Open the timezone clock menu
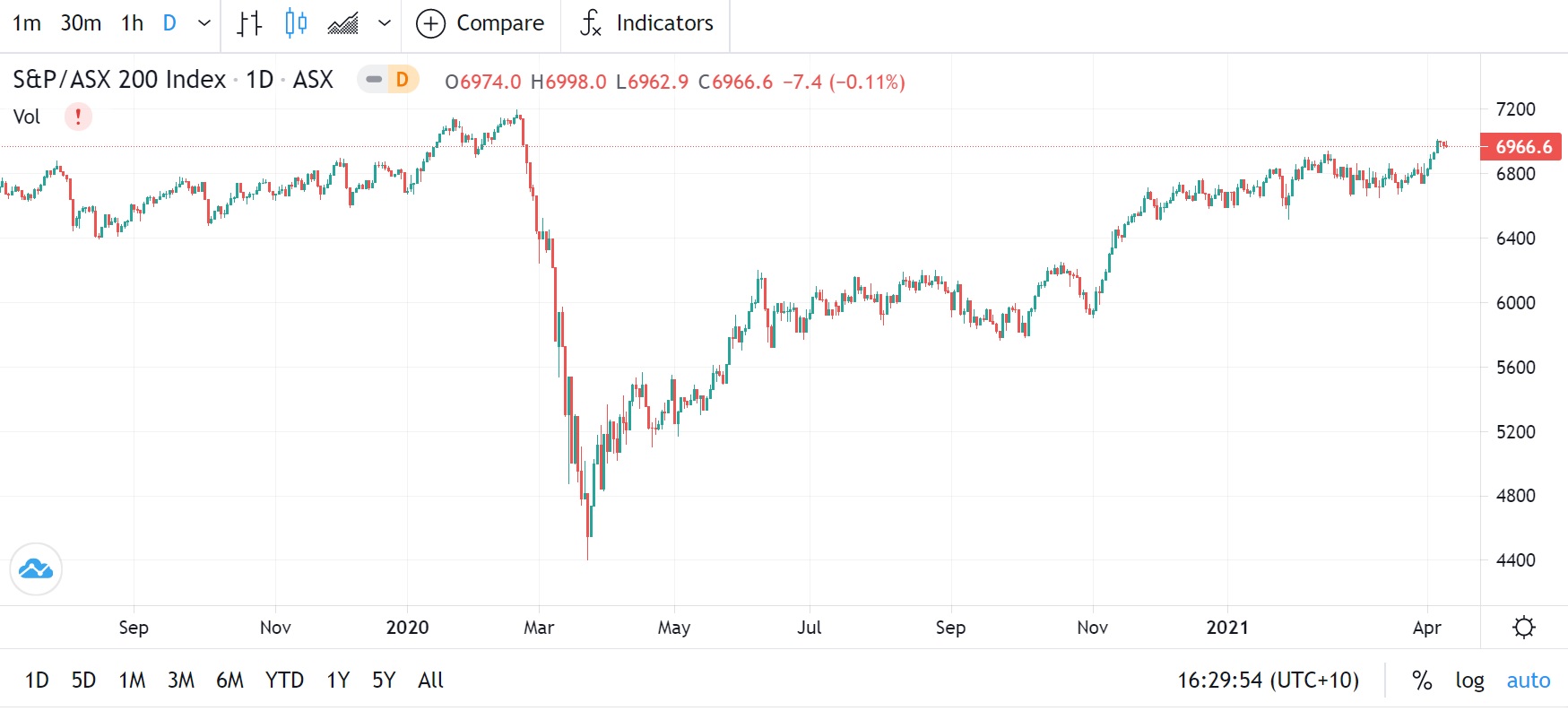This screenshot has height=711, width=1568. tap(1268, 681)
